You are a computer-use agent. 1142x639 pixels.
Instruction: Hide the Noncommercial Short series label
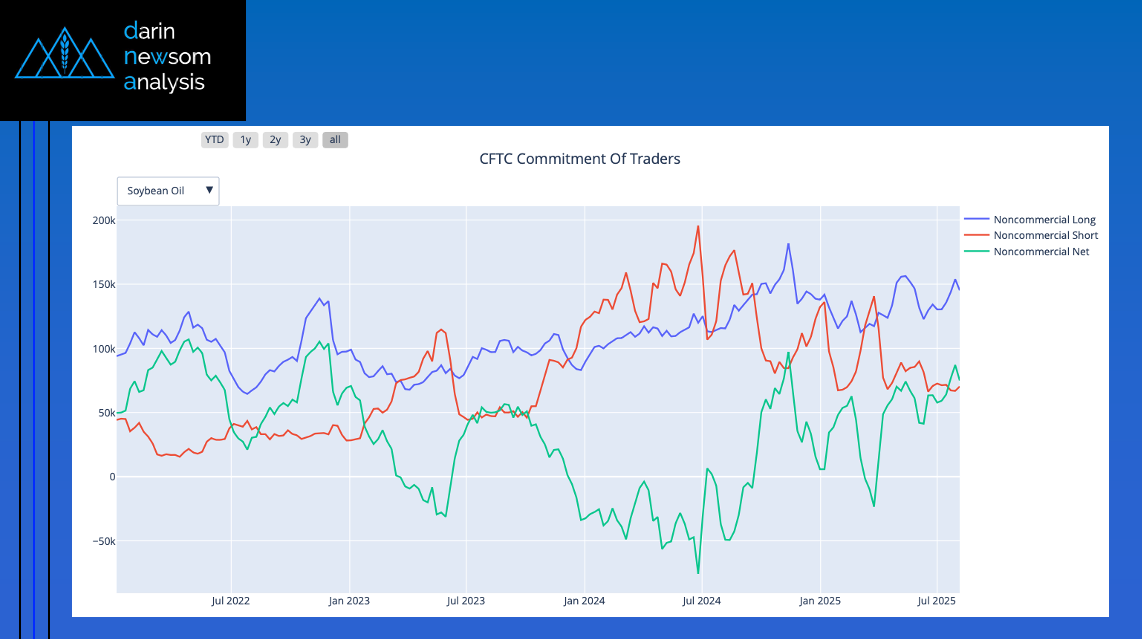[x=1045, y=236]
